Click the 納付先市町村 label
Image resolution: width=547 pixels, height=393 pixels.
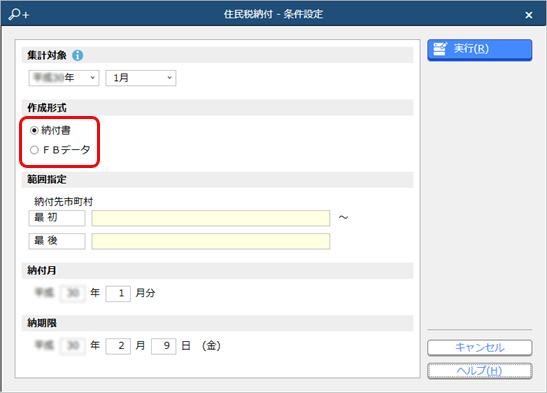point(63,202)
